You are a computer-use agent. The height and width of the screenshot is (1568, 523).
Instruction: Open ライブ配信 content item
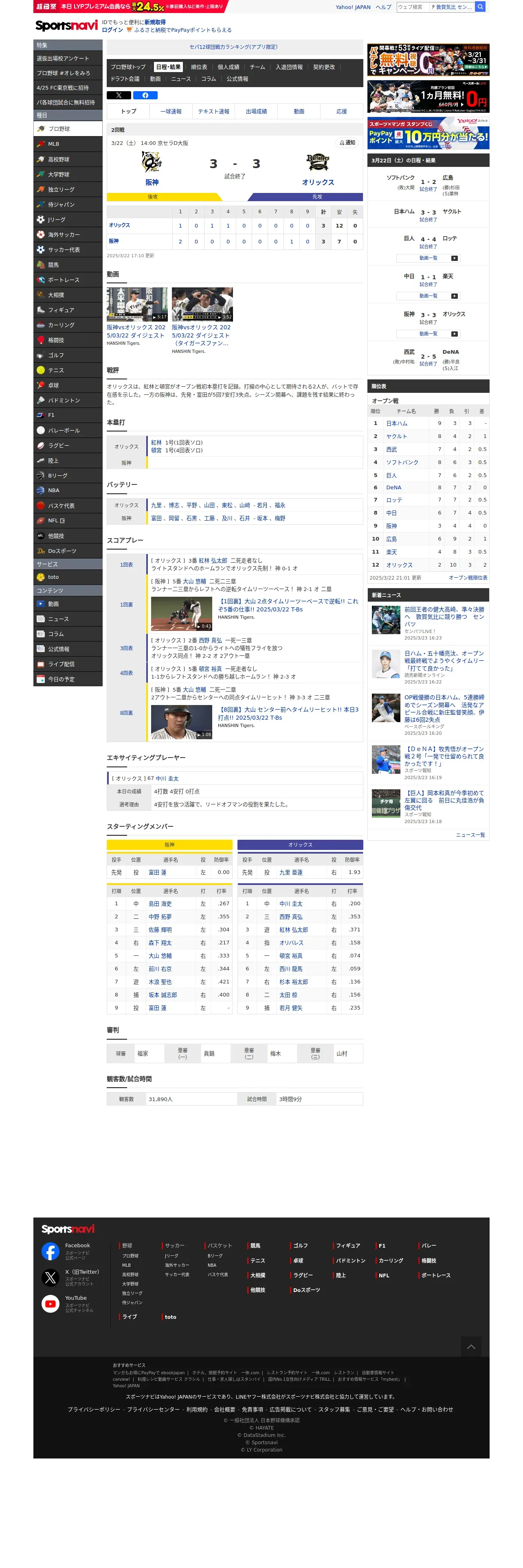68,664
